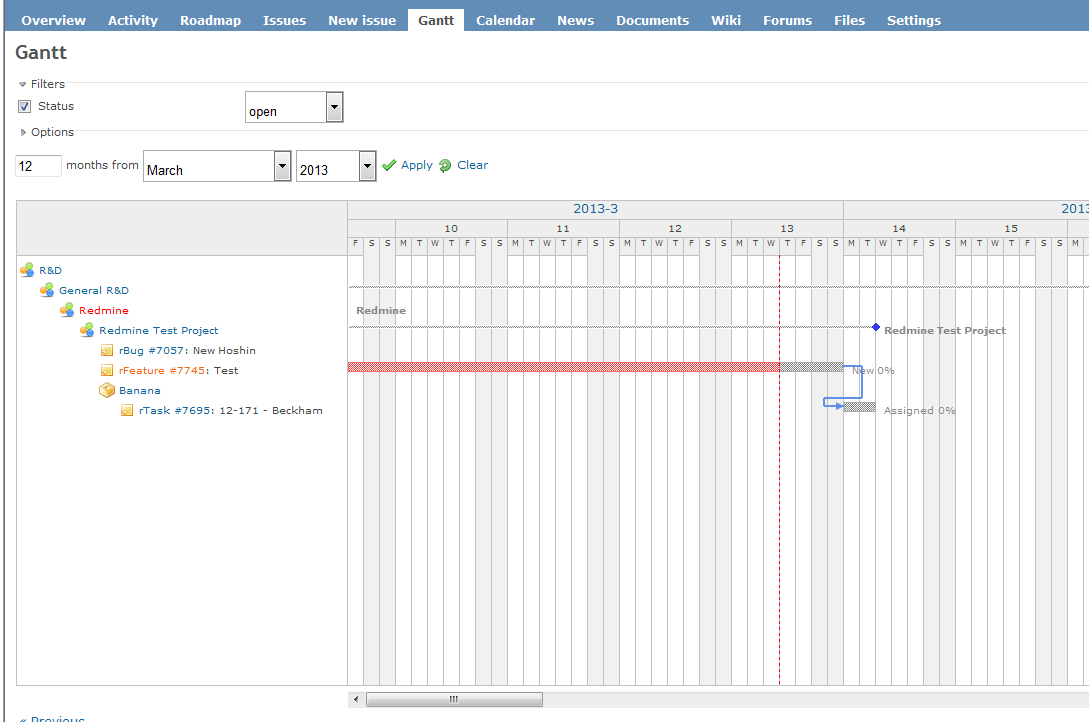This screenshot has height=722, width=1089.
Task: Open the Calendar tab
Action: [506, 21]
